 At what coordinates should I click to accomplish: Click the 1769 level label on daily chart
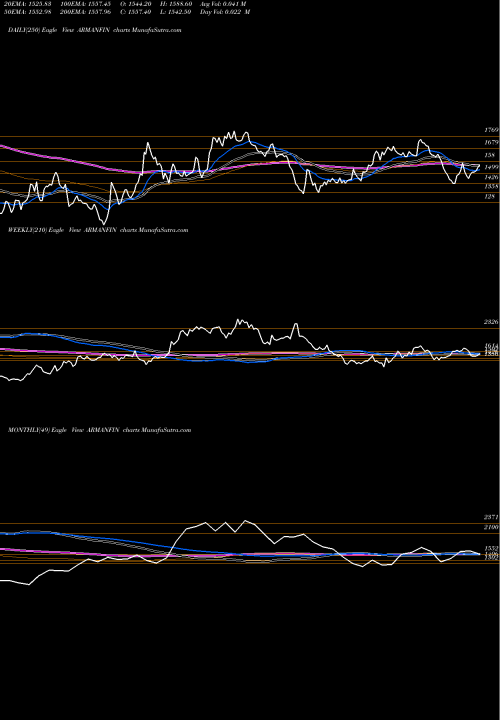(491, 130)
